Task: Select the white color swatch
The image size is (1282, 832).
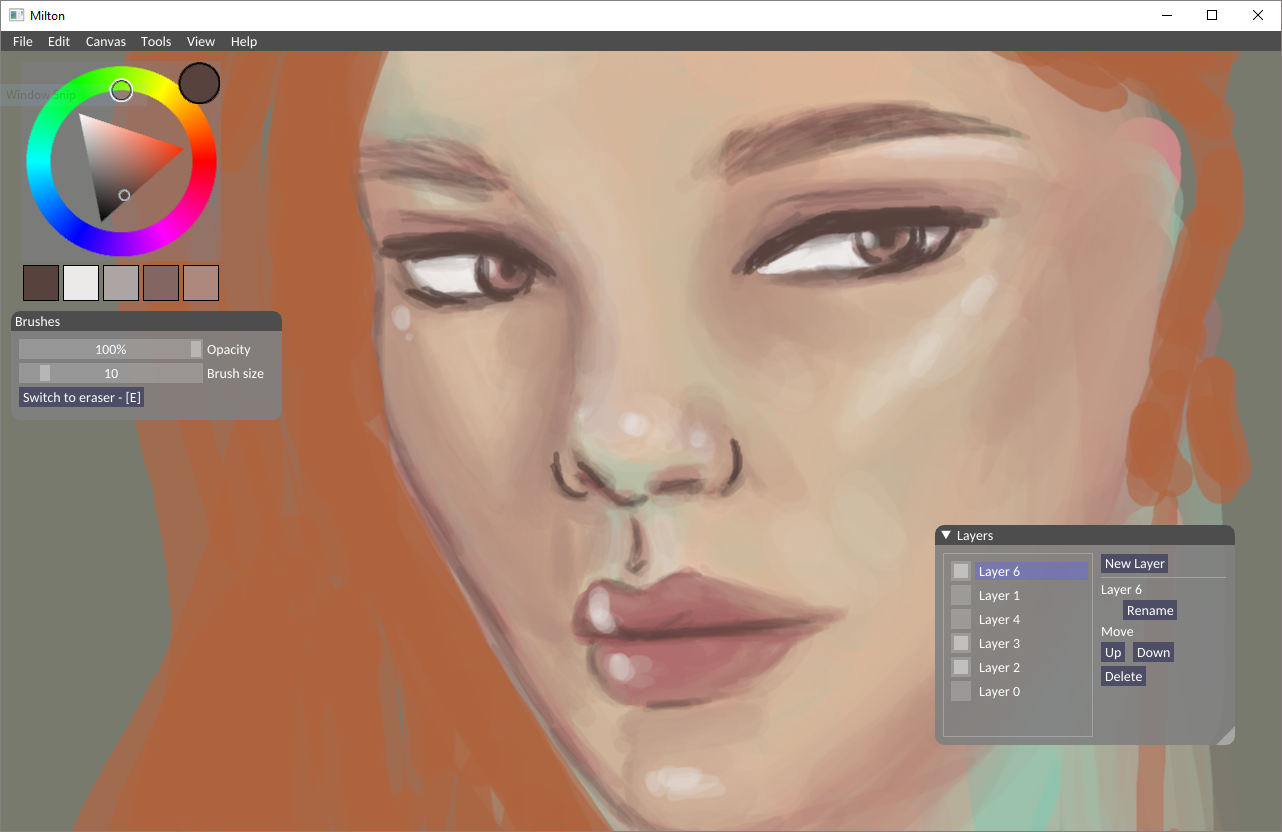Action: click(x=81, y=283)
